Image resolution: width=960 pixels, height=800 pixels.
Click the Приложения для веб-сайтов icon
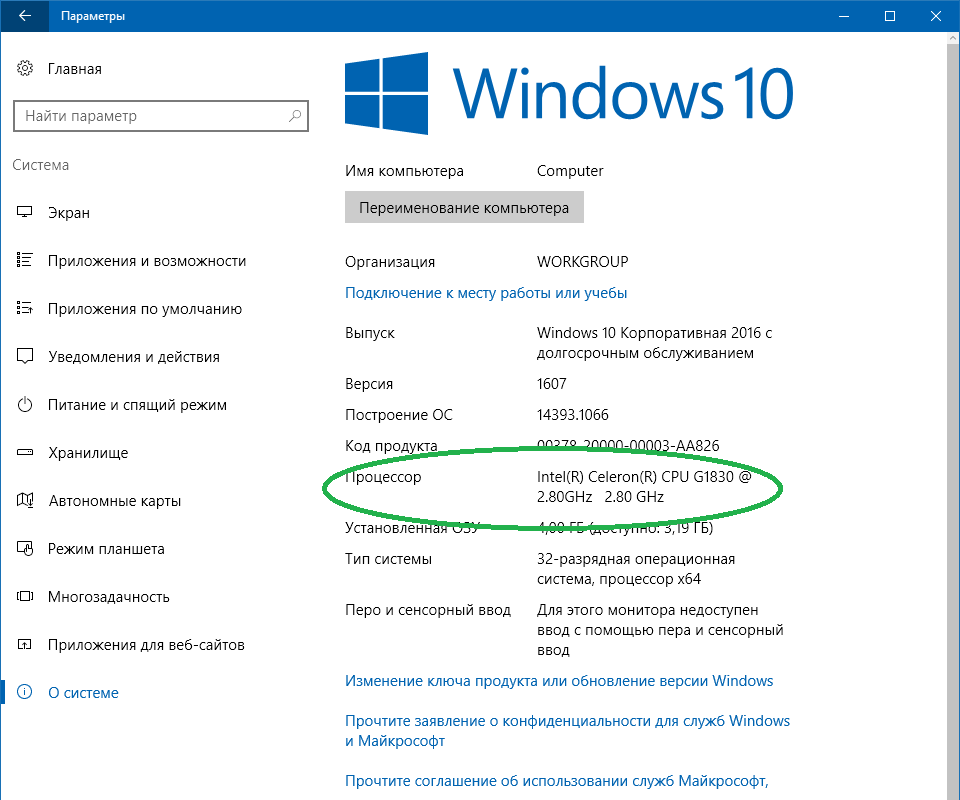pyautogui.click(x=24, y=645)
